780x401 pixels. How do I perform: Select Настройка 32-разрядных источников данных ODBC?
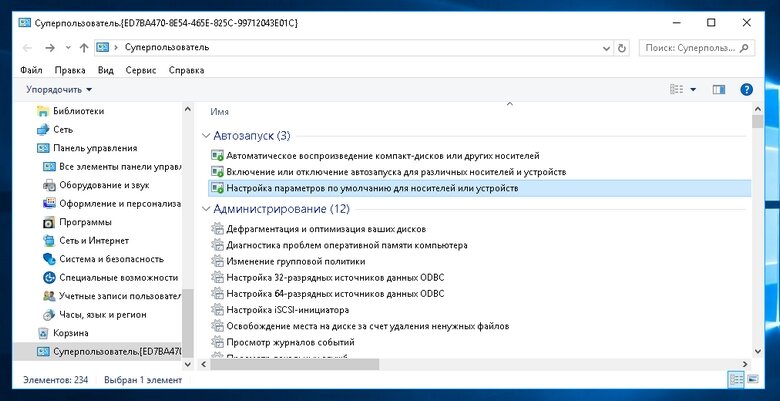pos(335,278)
